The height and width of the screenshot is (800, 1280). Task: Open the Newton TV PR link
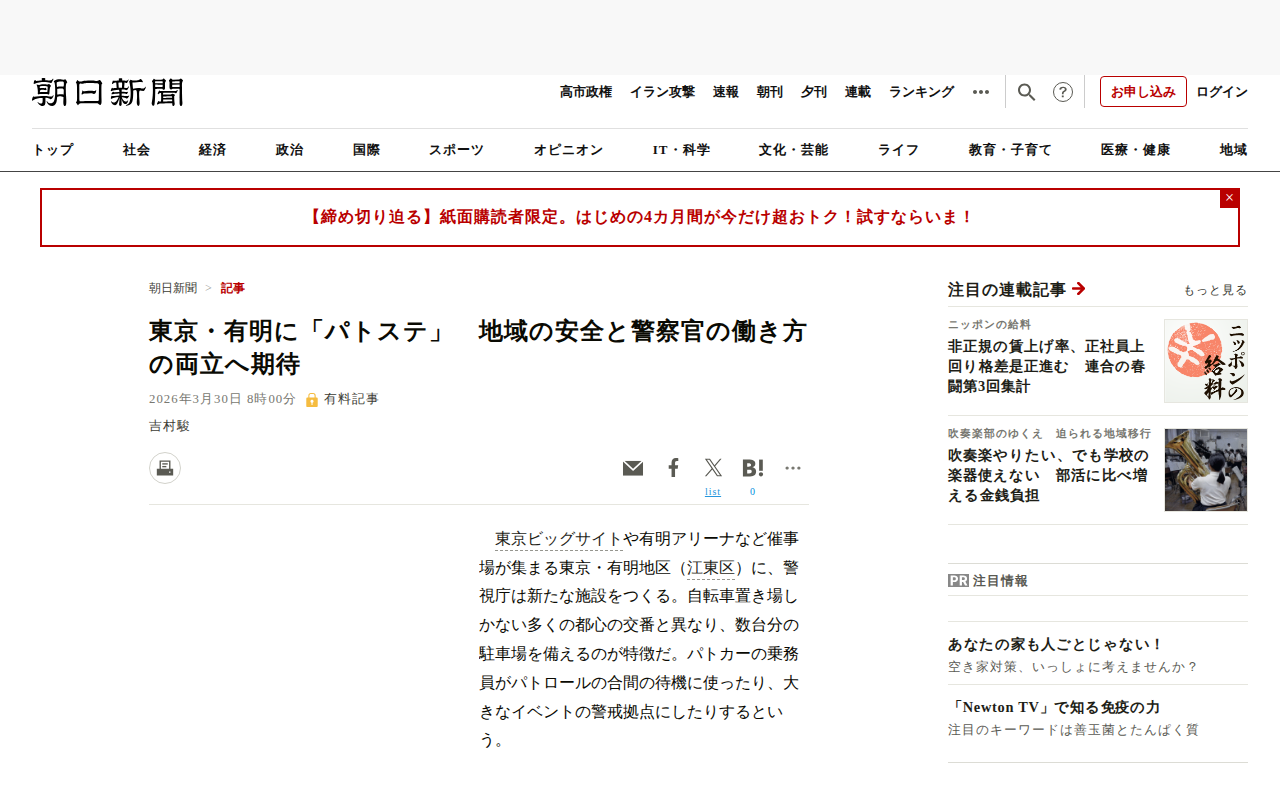coord(1054,707)
